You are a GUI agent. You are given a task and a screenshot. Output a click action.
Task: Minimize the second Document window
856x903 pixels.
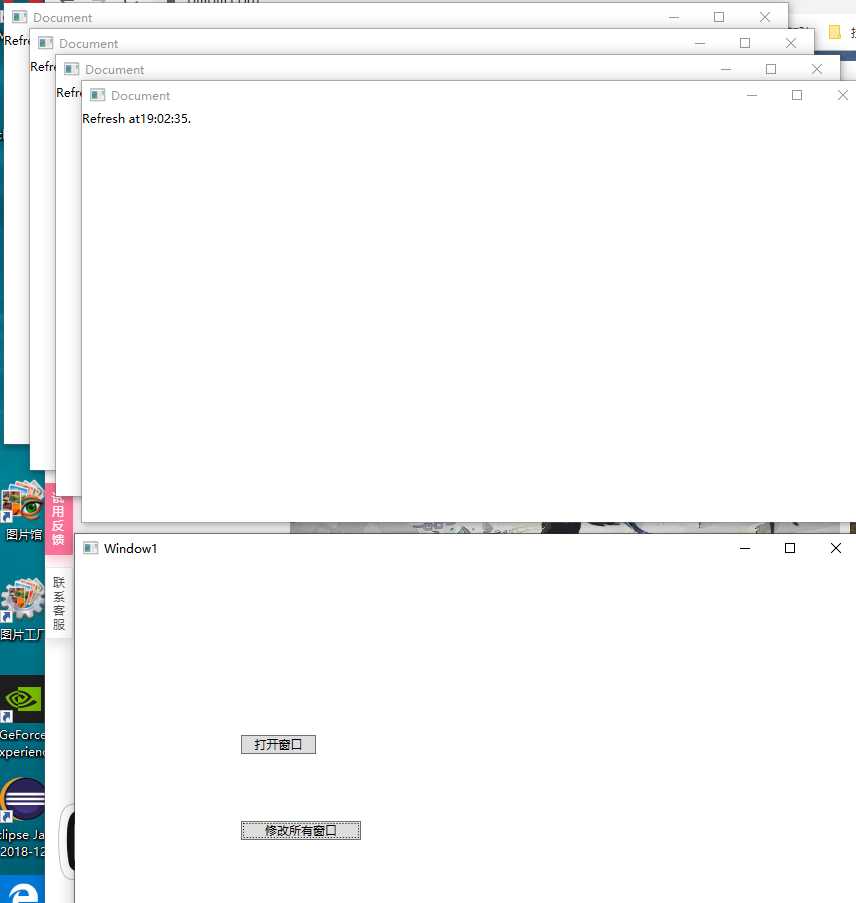[726, 69]
